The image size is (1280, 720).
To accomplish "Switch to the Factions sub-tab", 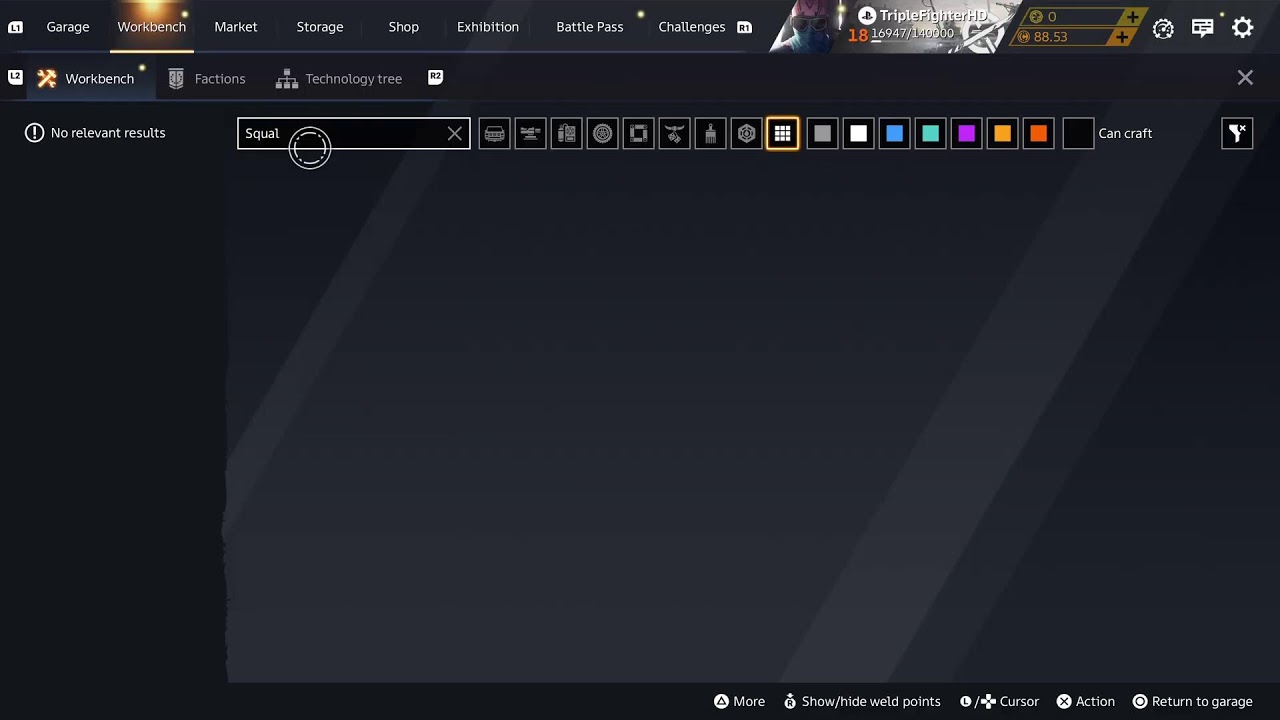I will click(207, 79).
